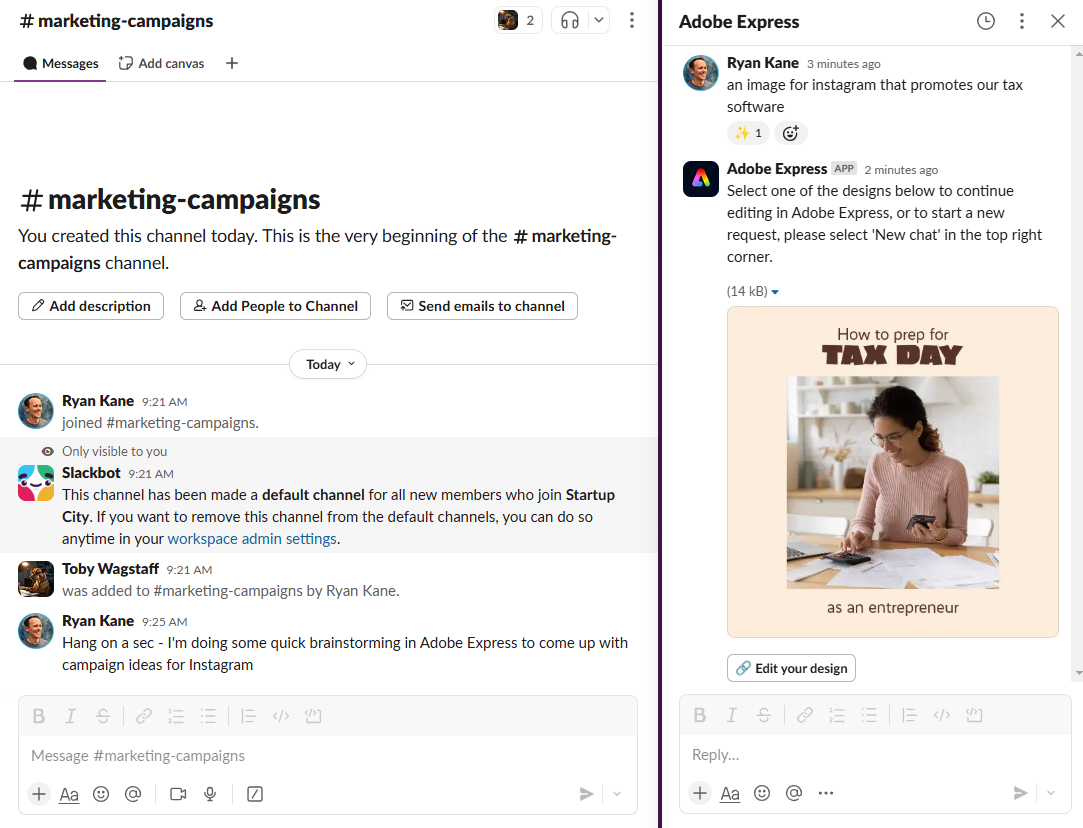View channel members count 2
1083x828 pixels.
518,21
